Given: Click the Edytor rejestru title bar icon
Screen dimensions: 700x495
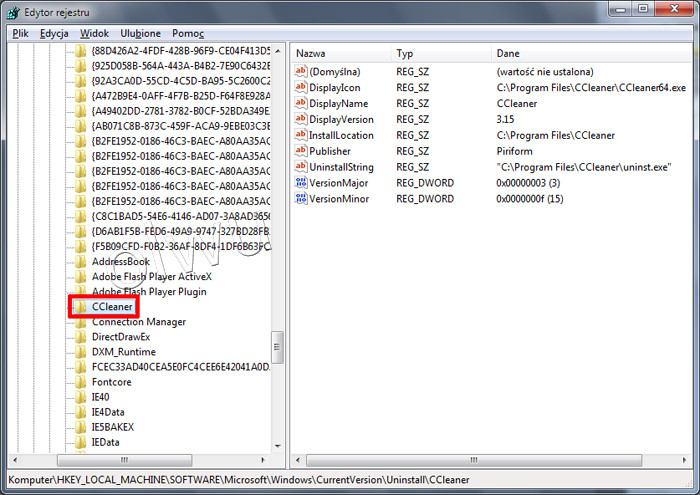Looking at the screenshot, I should coord(13,12).
